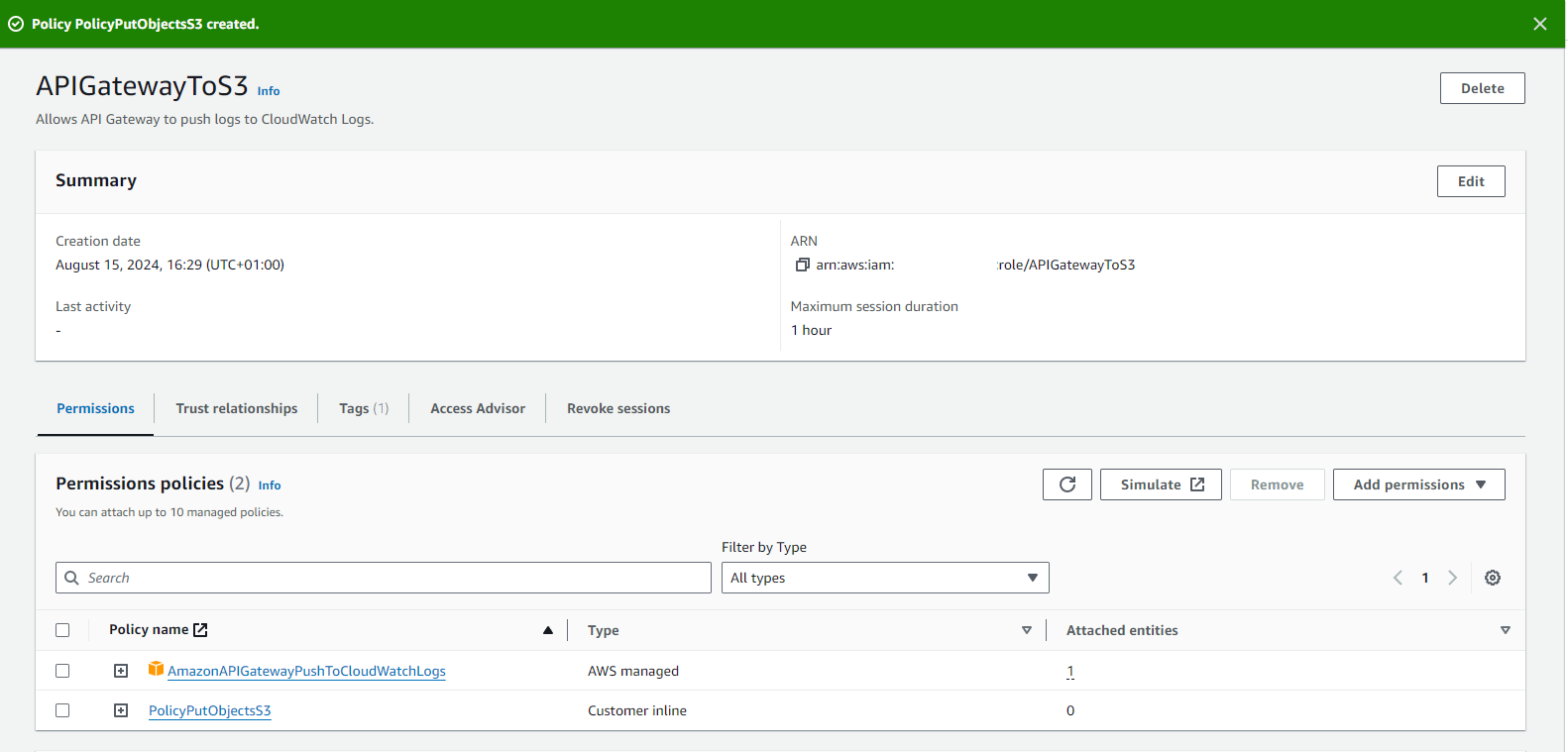Switch to Access Advisor tab

pyautogui.click(x=478, y=408)
